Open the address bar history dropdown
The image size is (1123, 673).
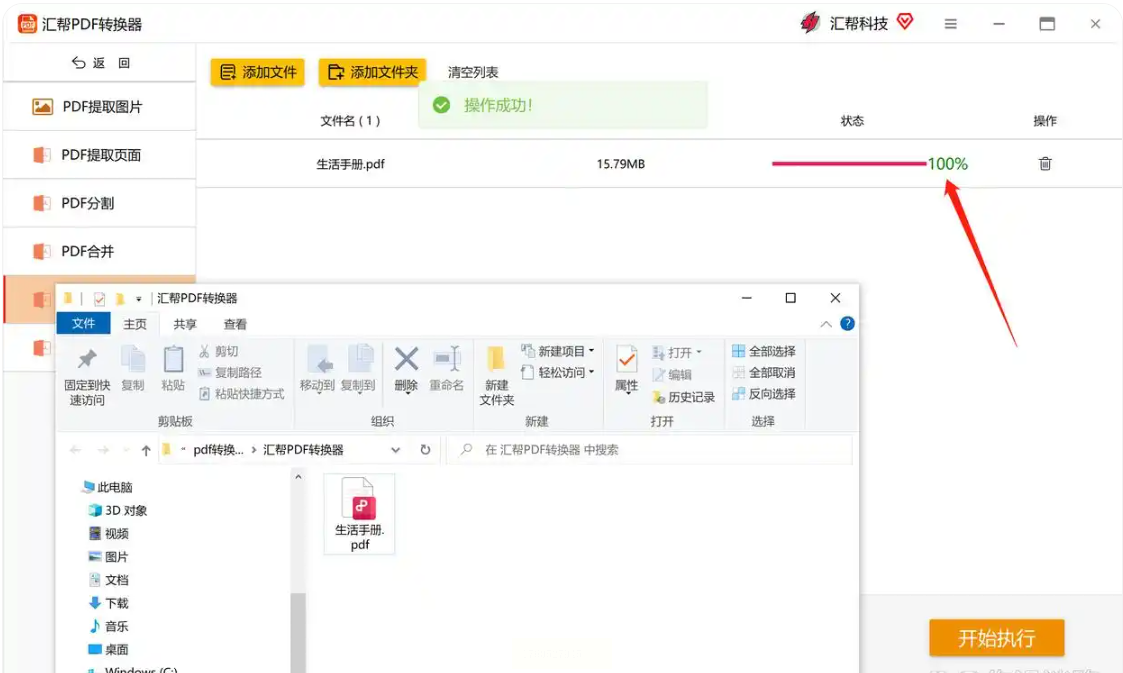click(396, 450)
